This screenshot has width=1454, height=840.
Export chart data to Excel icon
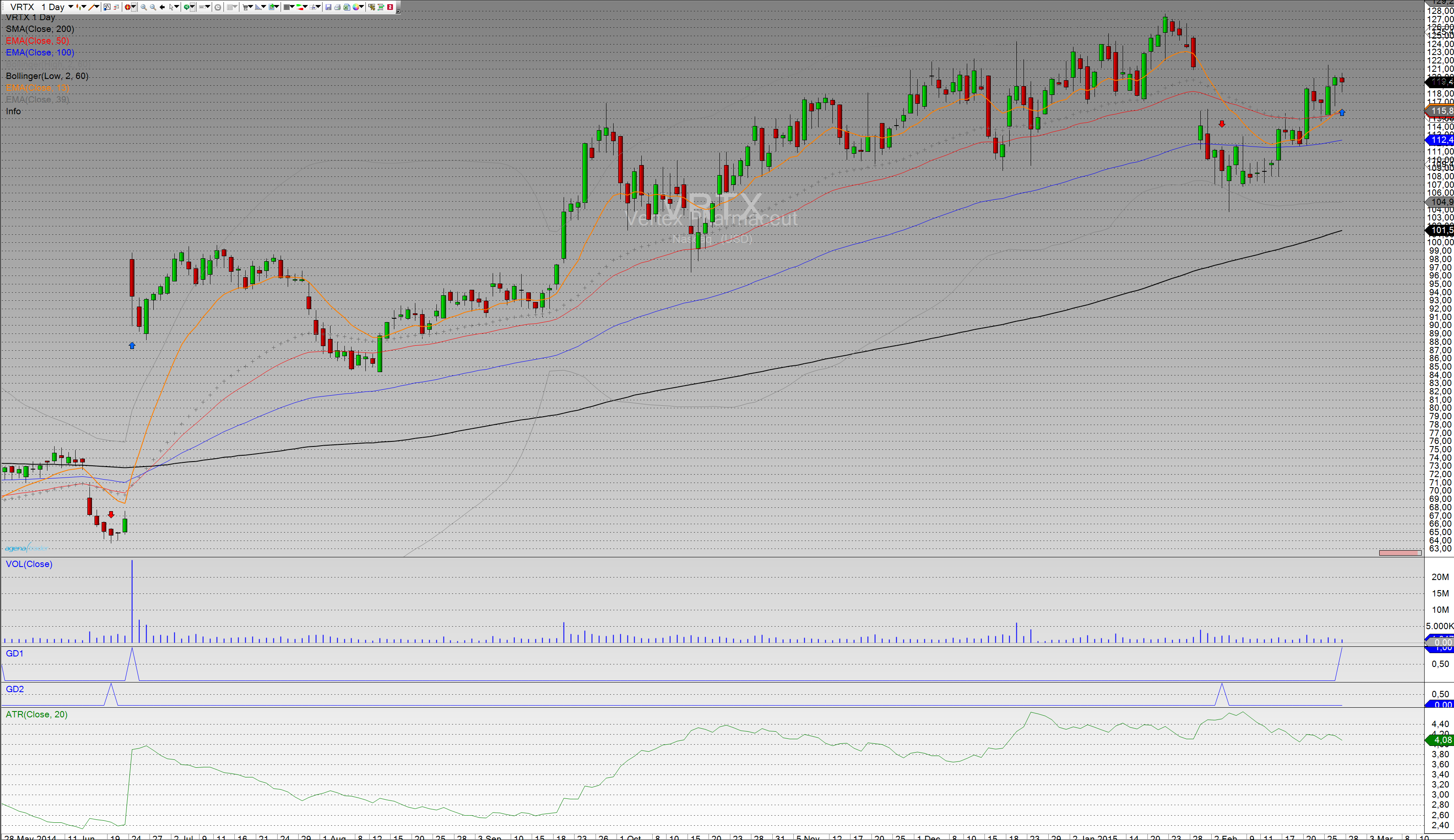pos(346,7)
